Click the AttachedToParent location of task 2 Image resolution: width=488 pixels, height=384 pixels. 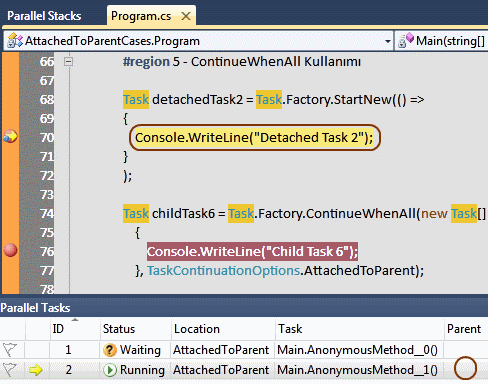tap(221, 370)
